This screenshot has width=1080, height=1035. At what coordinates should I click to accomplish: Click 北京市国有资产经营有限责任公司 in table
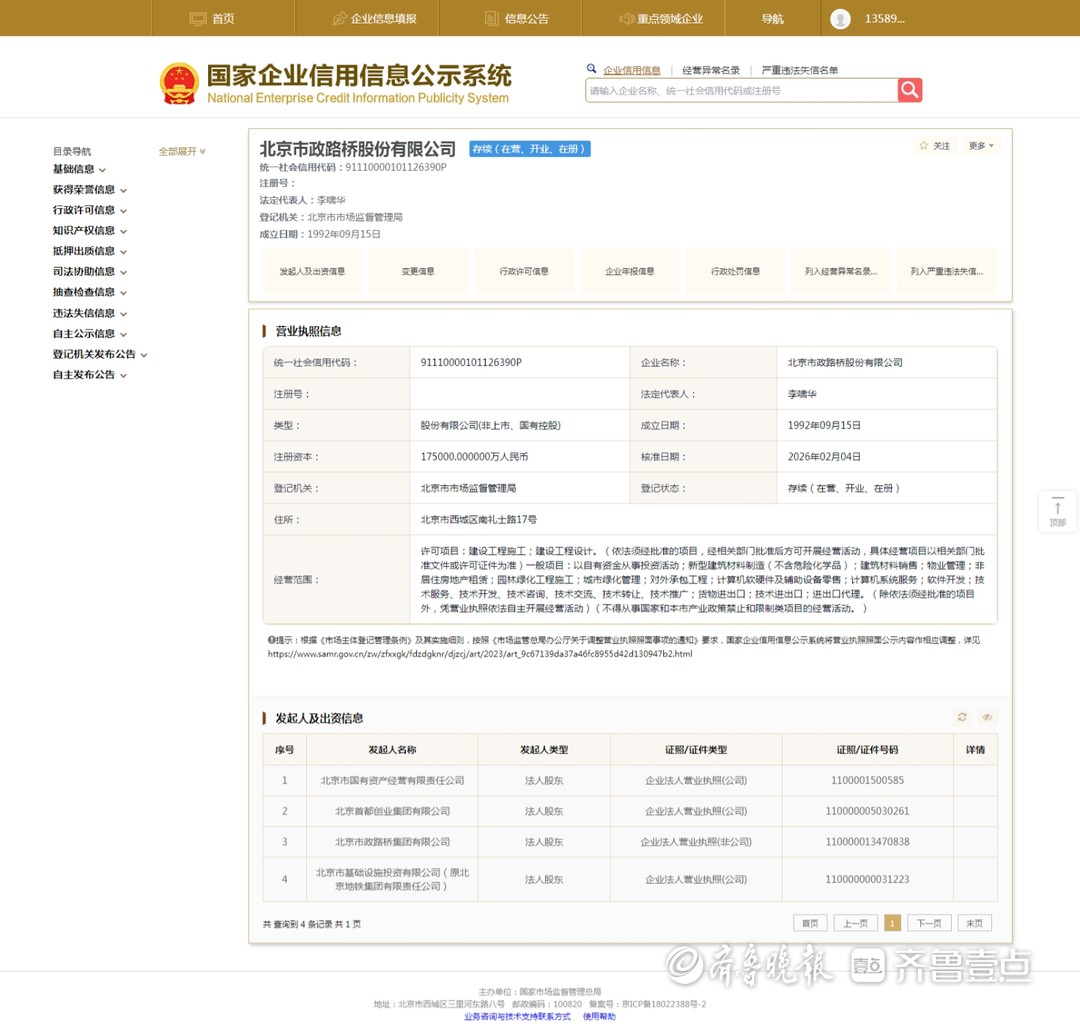[x=392, y=780]
